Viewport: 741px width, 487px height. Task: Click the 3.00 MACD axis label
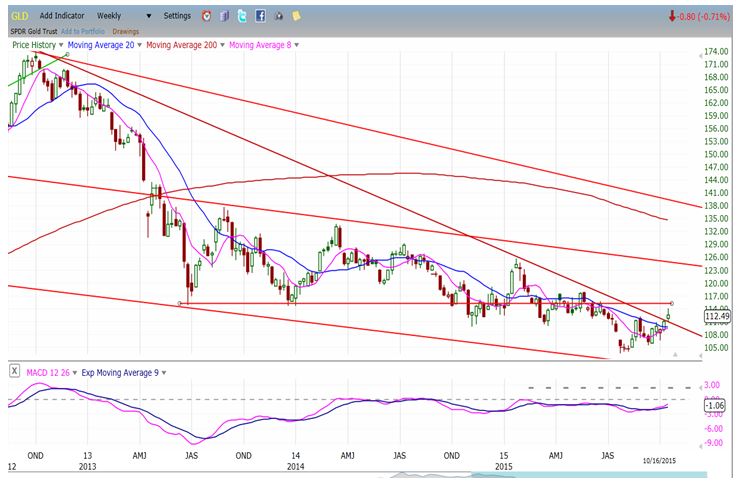click(712, 385)
